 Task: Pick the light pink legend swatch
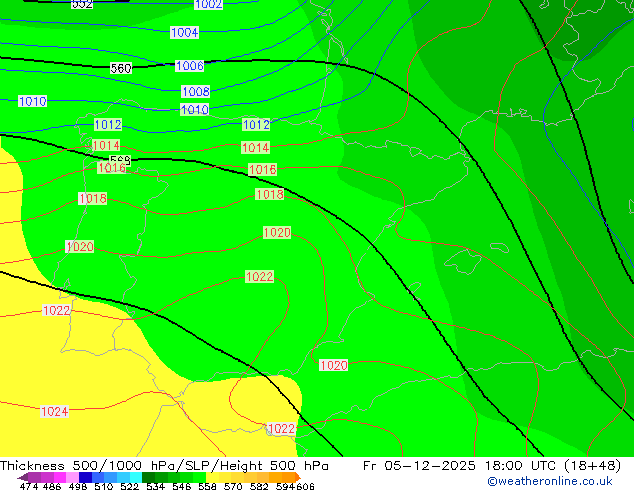pos(72,477)
